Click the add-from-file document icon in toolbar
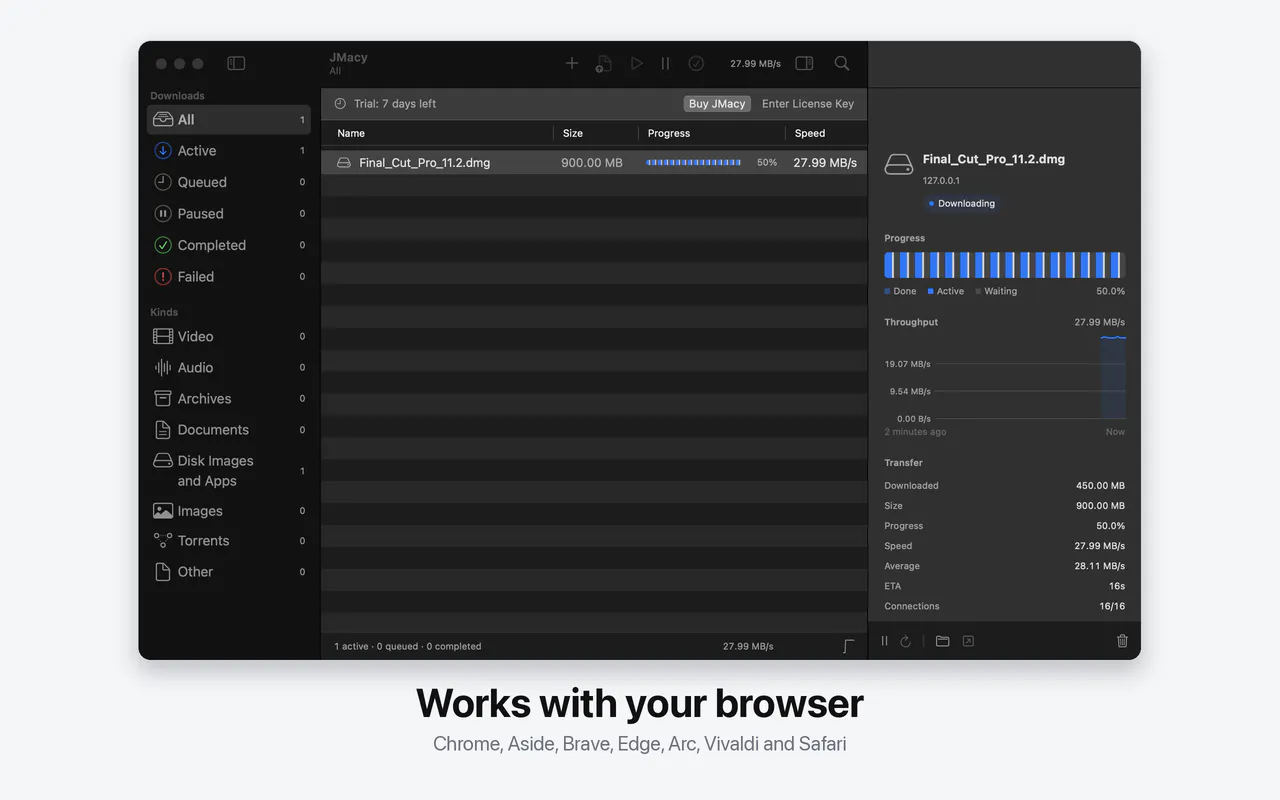 pos(603,64)
